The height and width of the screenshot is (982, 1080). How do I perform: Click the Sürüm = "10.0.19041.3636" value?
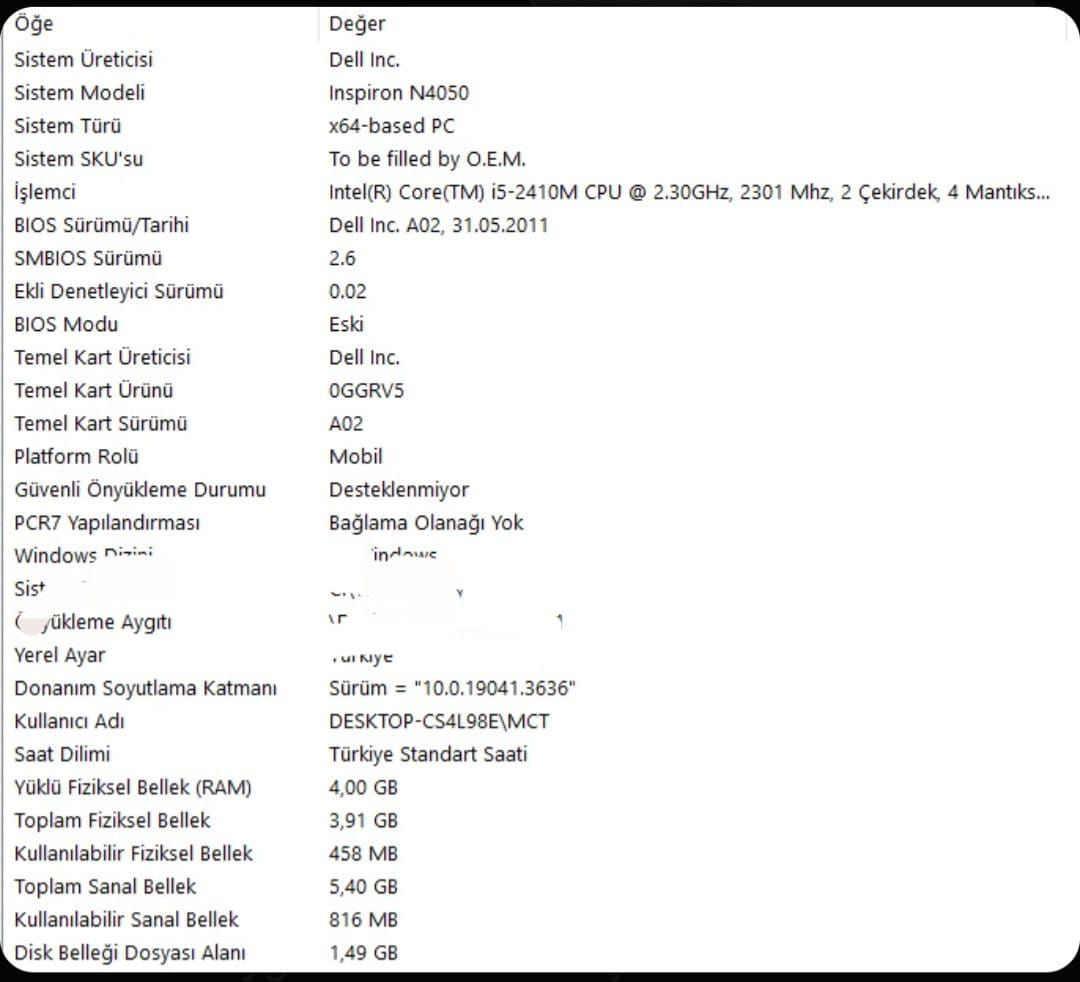(452, 688)
